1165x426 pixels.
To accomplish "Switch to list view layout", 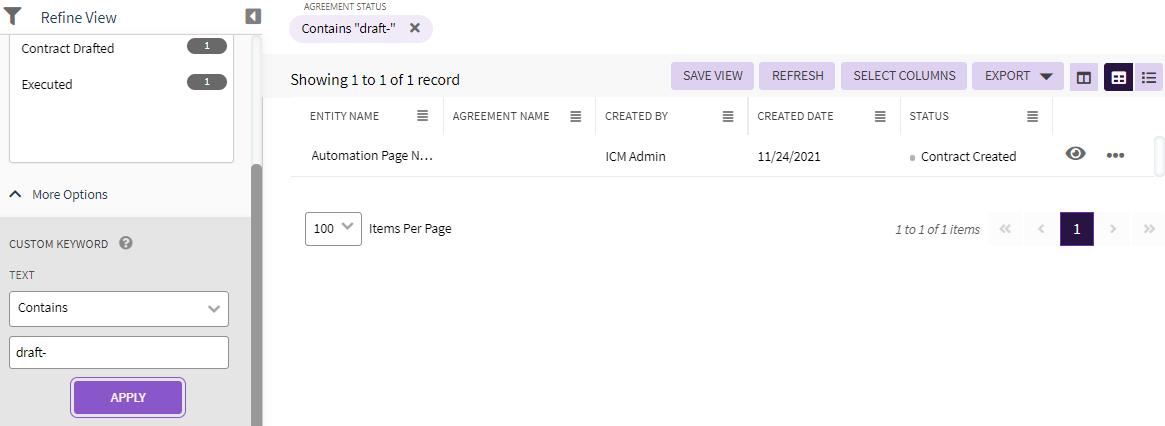I will coord(1149,77).
